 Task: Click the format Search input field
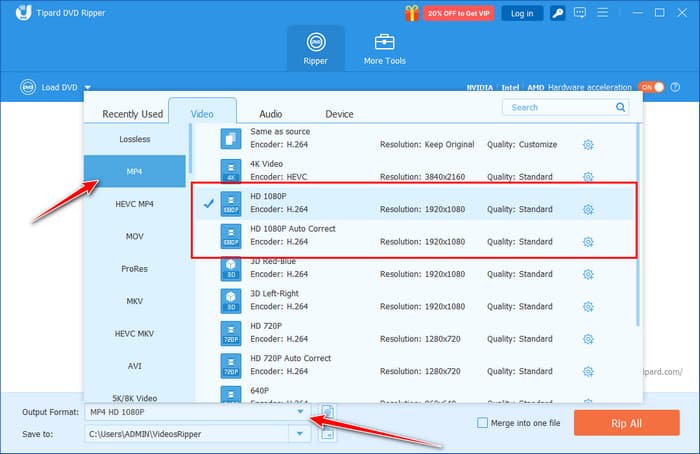[560, 107]
